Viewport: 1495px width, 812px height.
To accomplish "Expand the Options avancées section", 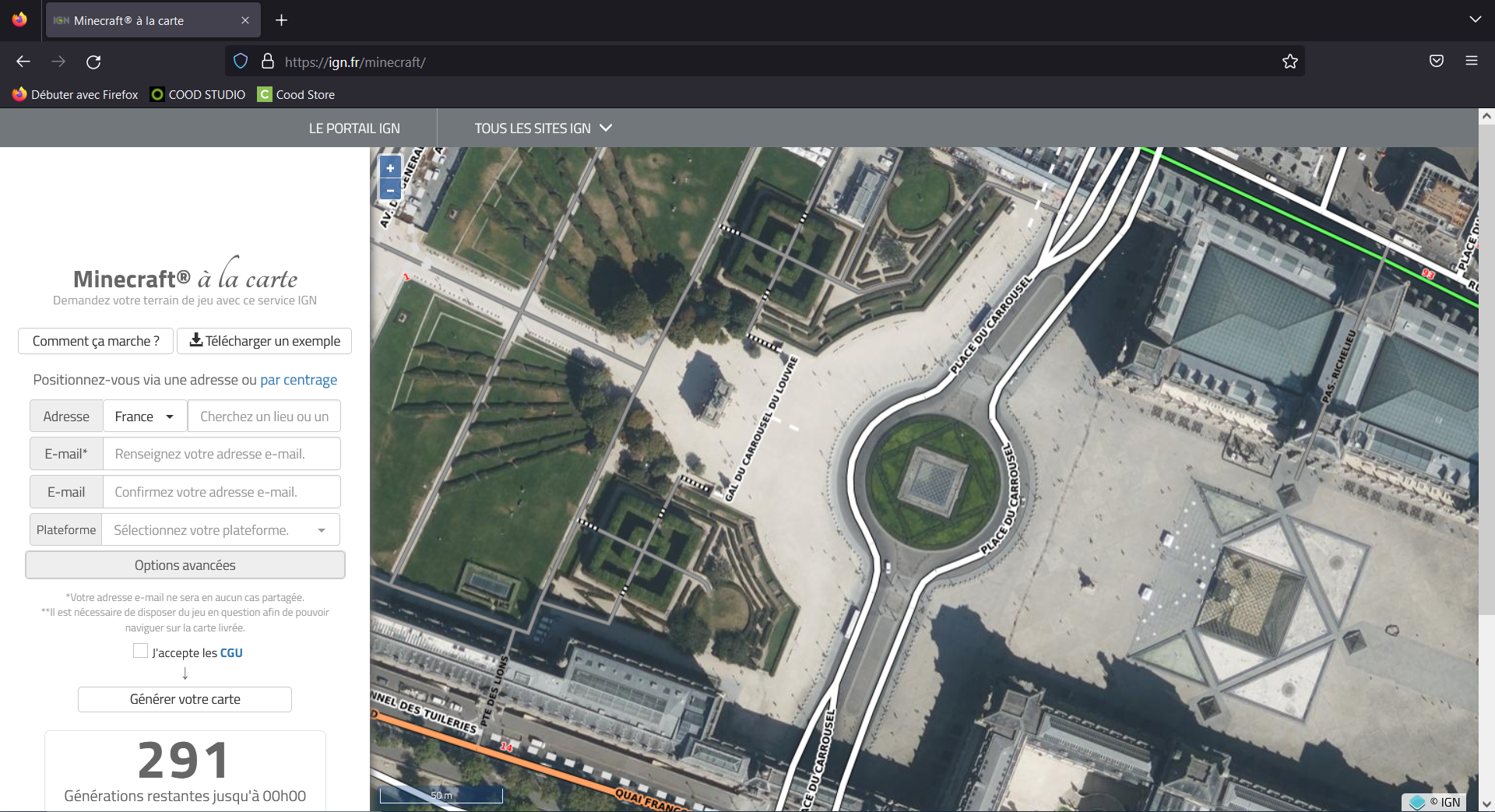I will [x=185, y=565].
